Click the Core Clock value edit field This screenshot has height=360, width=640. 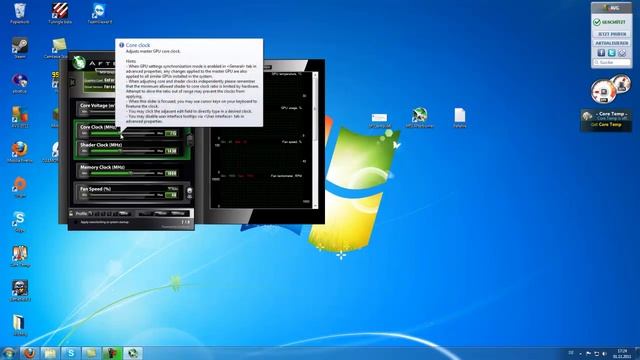point(171,133)
